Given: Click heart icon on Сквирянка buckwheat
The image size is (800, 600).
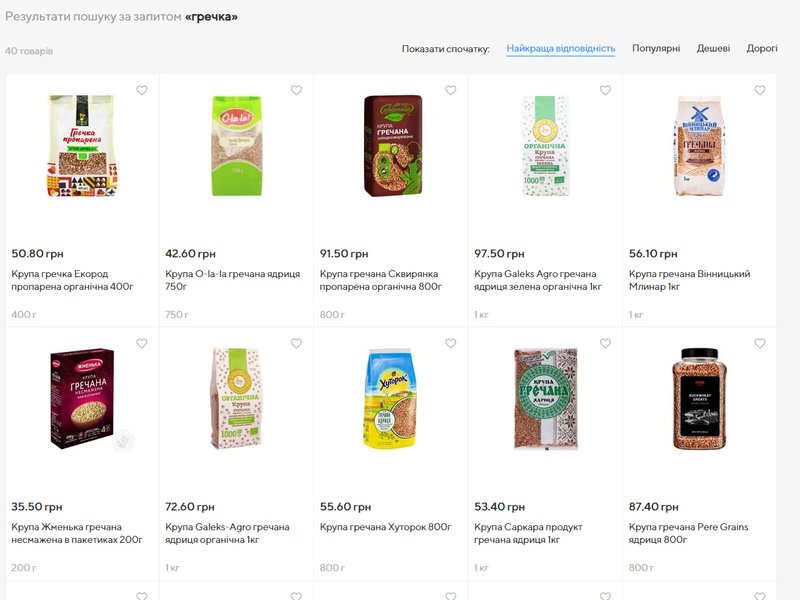Looking at the screenshot, I should pos(451,91).
